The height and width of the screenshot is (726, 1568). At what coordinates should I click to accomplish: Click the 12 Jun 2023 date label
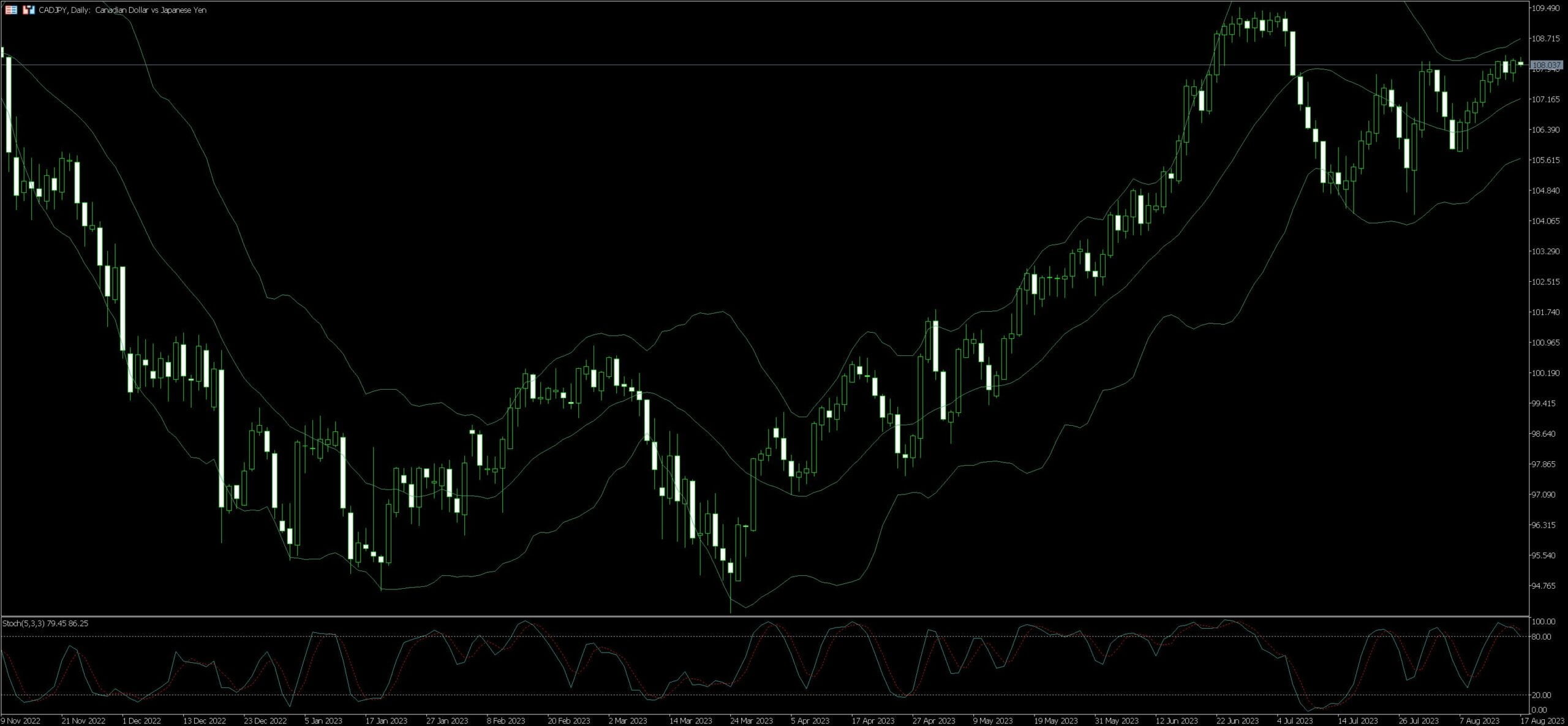(x=1177, y=720)
